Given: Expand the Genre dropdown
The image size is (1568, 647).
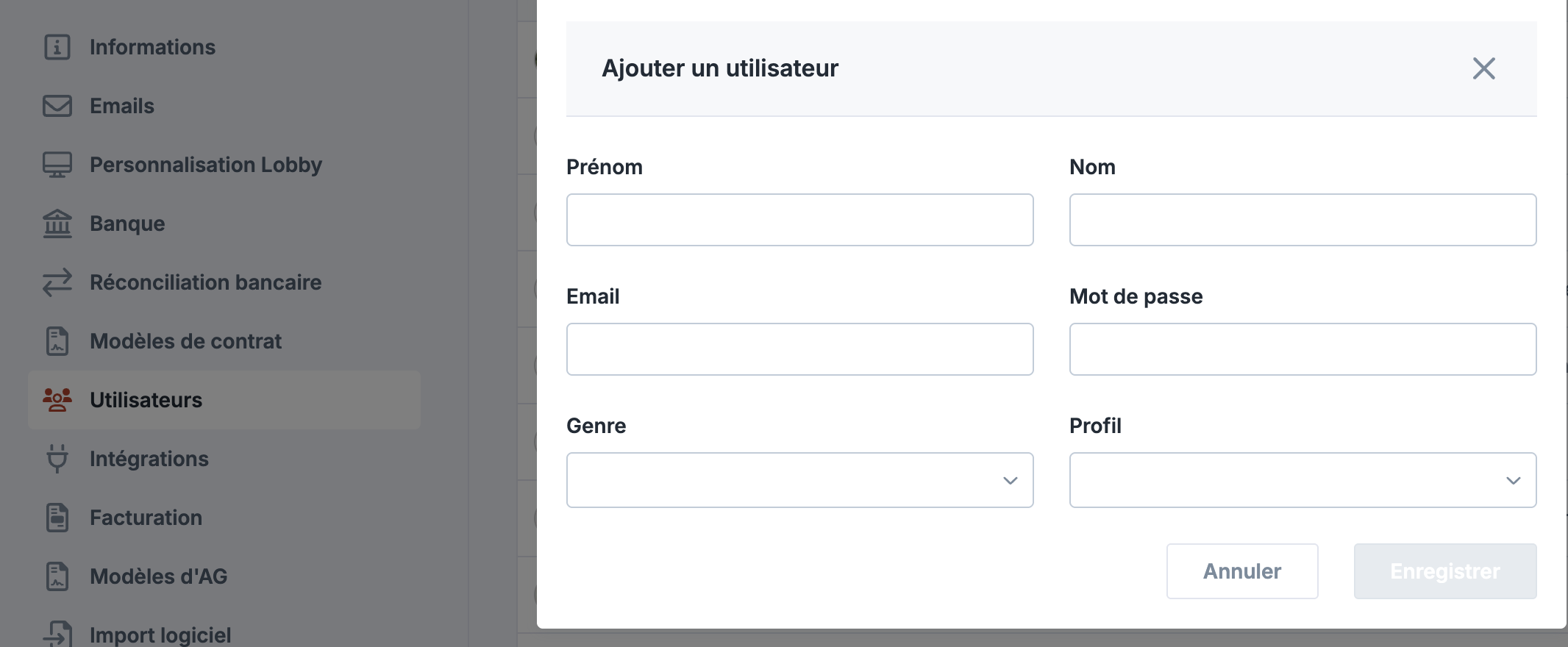Looking at the screenshot, I should click(799, 480).
